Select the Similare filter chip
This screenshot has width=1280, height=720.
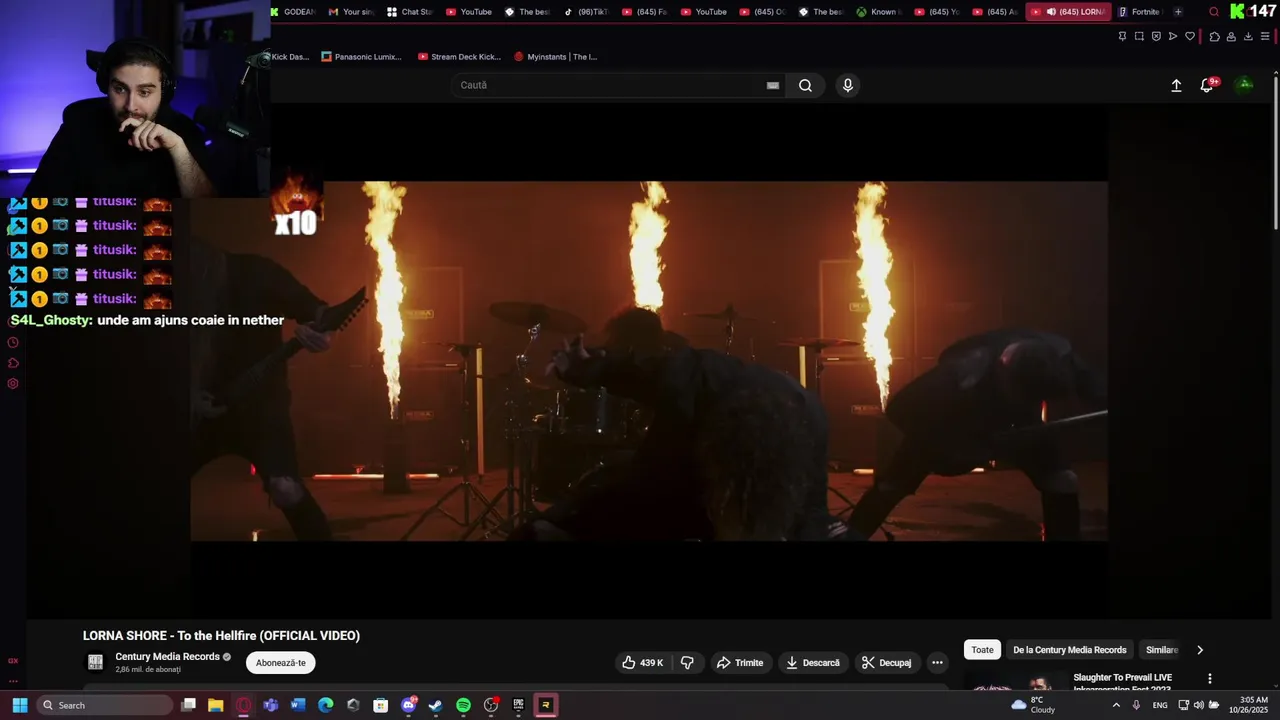(x=1162, y=650)
